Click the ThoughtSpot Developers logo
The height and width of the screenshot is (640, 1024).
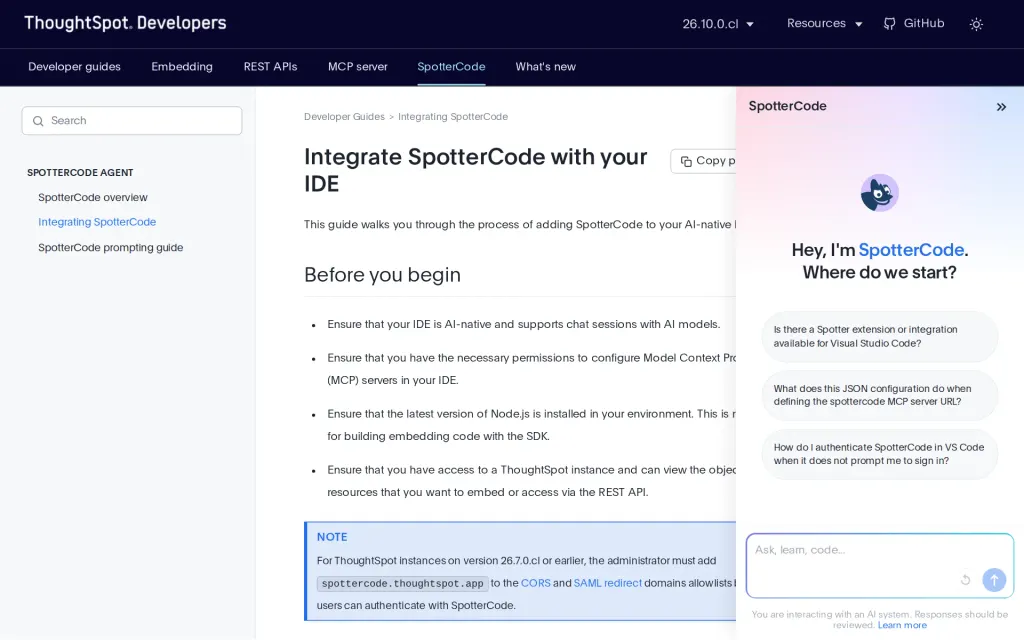[x=125, y=23]
